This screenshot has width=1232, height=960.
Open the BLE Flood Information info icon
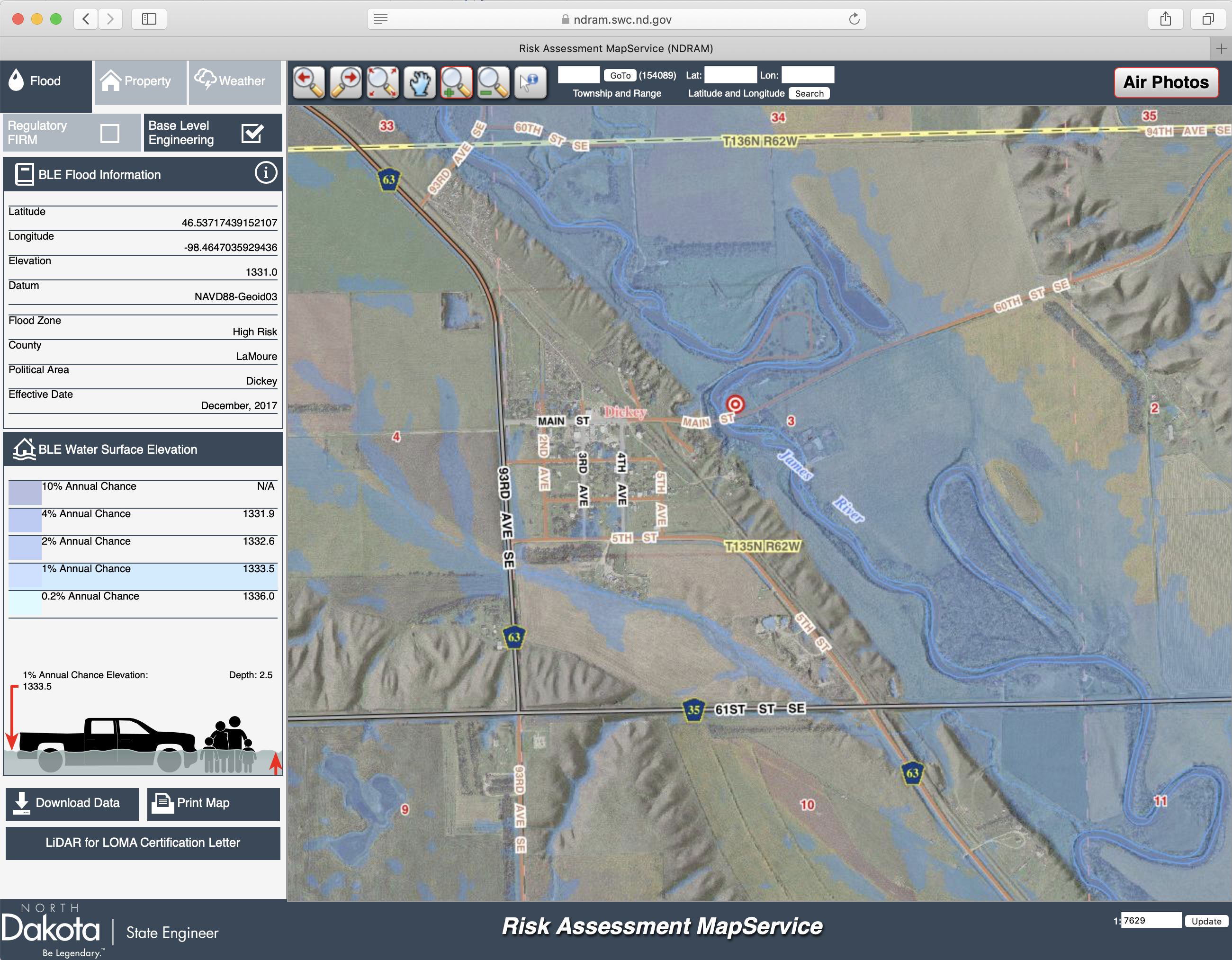click(266, 172)
